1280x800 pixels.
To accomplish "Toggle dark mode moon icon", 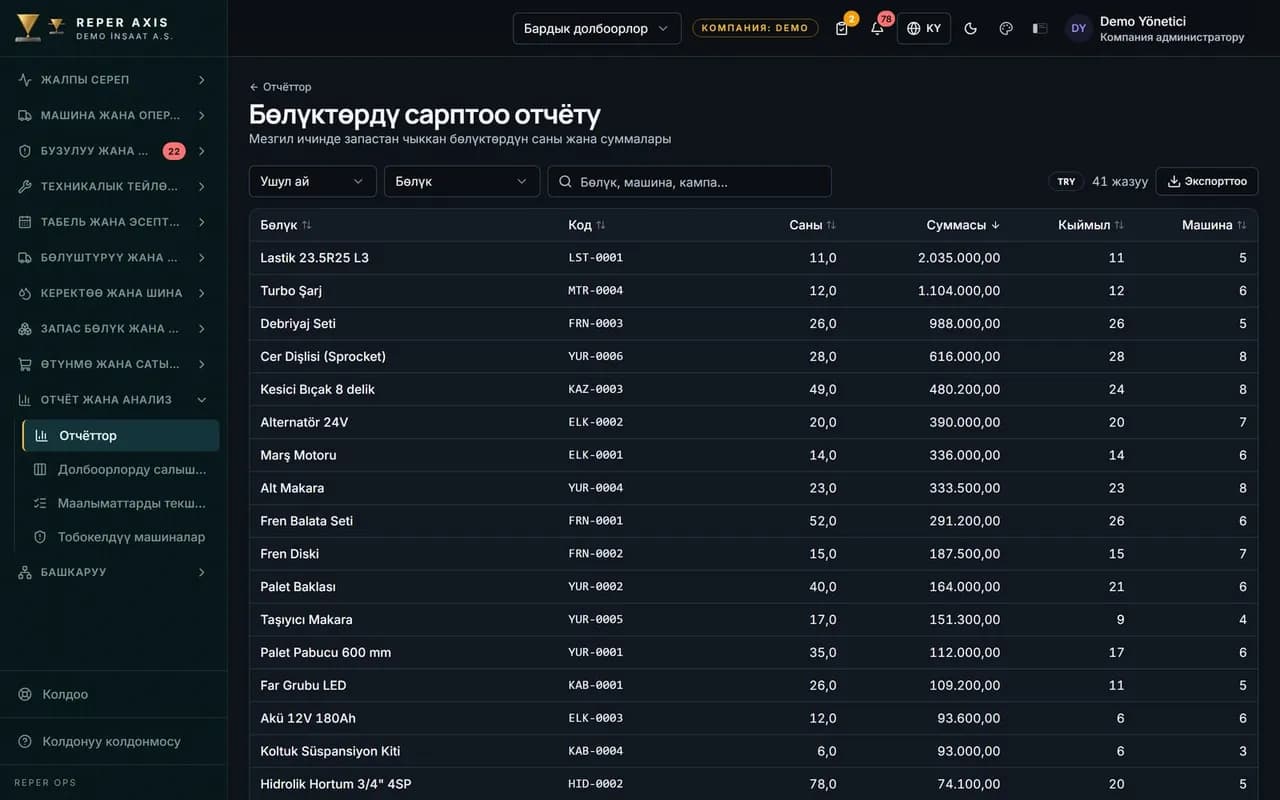I will [x=970, y=28].
